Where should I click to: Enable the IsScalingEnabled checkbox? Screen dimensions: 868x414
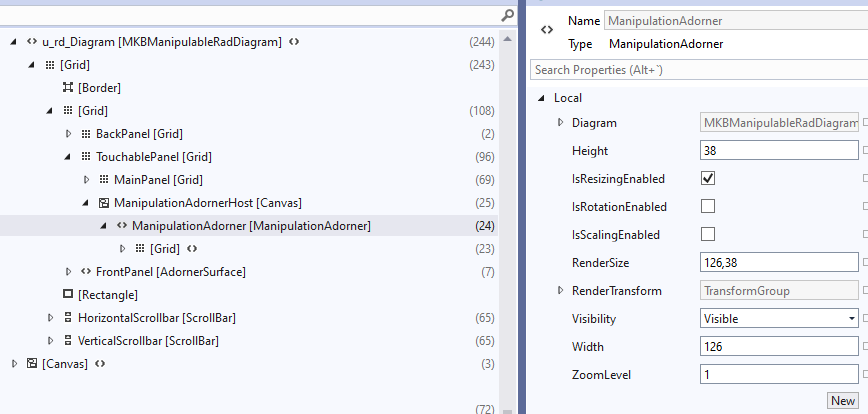pyautogui.click(x=708, y=235)
